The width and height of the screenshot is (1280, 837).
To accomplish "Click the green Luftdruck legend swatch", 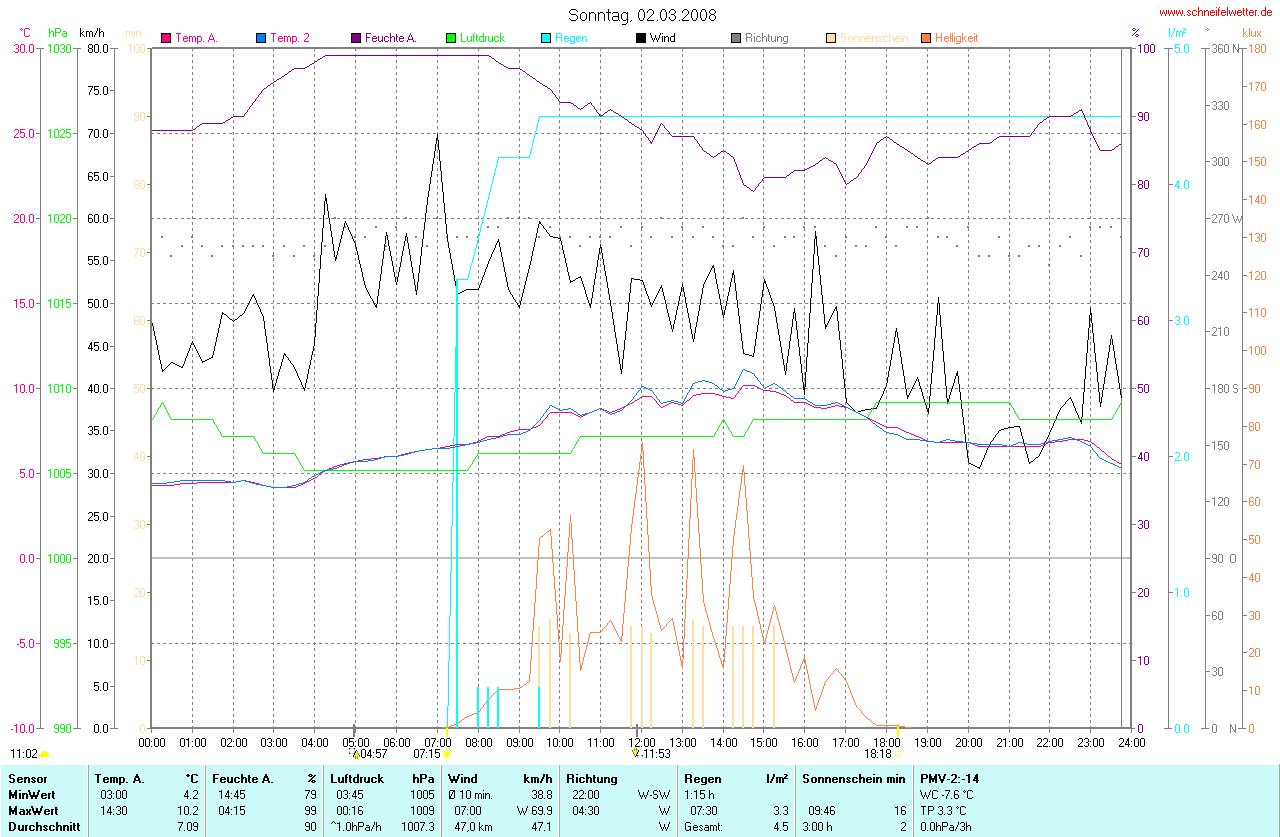I will [451, 38].
